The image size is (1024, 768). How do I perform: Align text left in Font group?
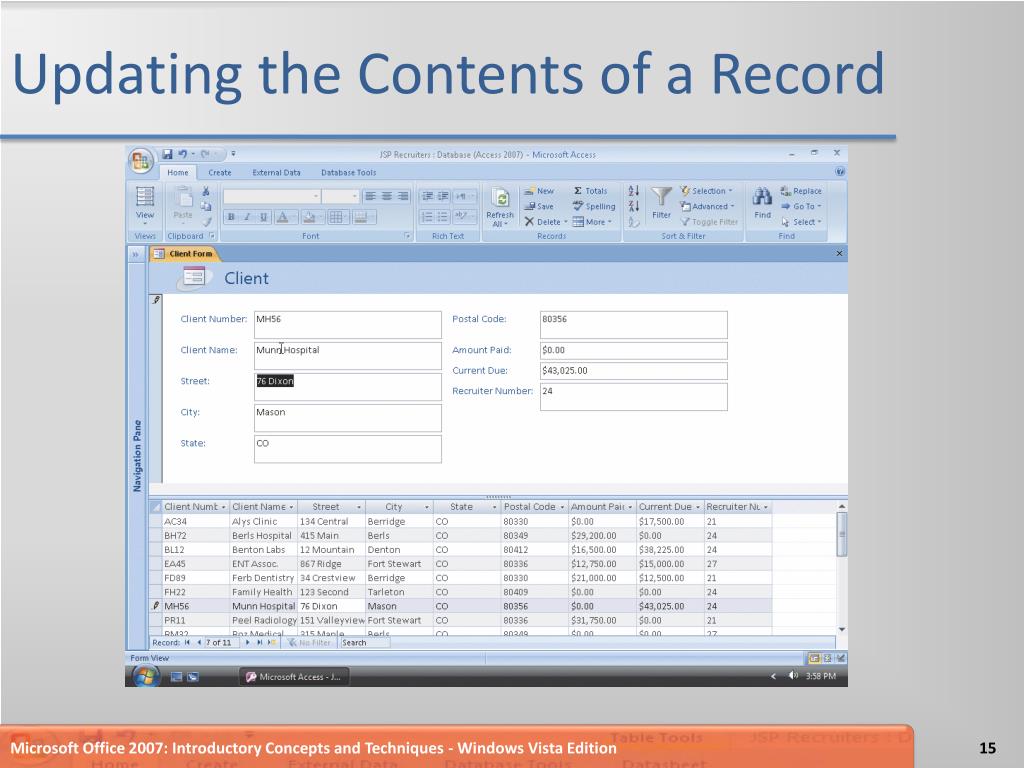tap(370, 196)
